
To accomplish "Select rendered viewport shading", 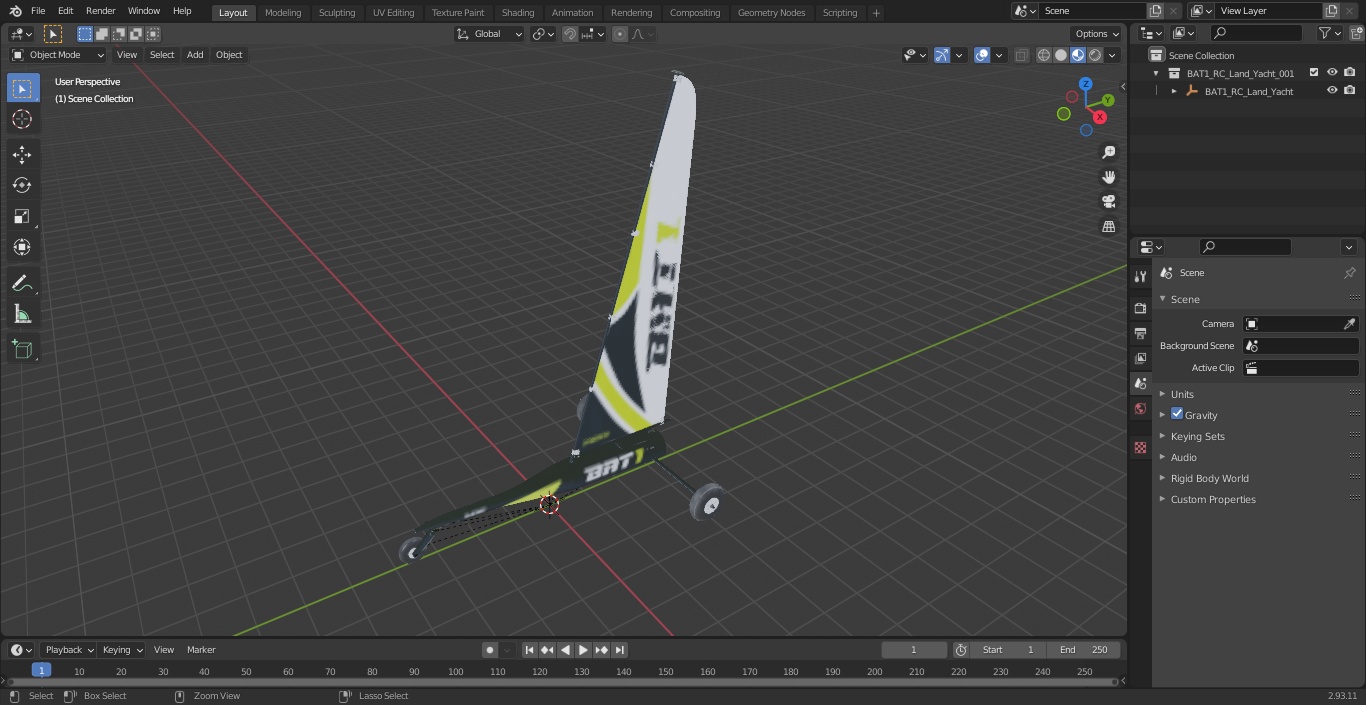I will pyautogui.click(x=1095, y=55).
